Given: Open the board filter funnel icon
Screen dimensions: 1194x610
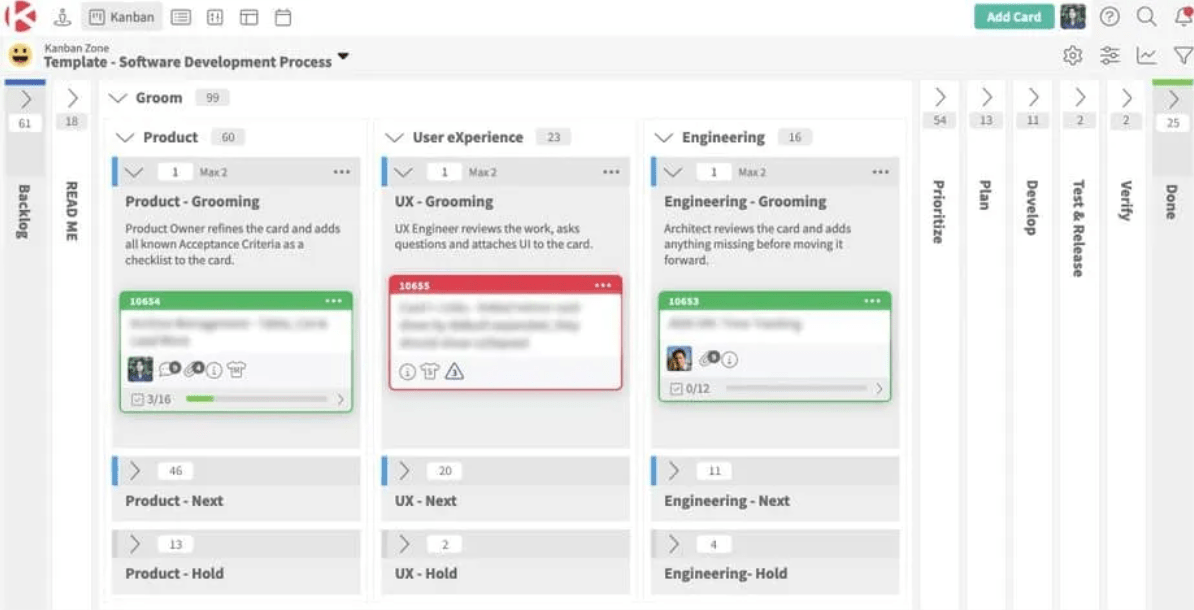Looking at the screenshot, I should pos(1183,56).
